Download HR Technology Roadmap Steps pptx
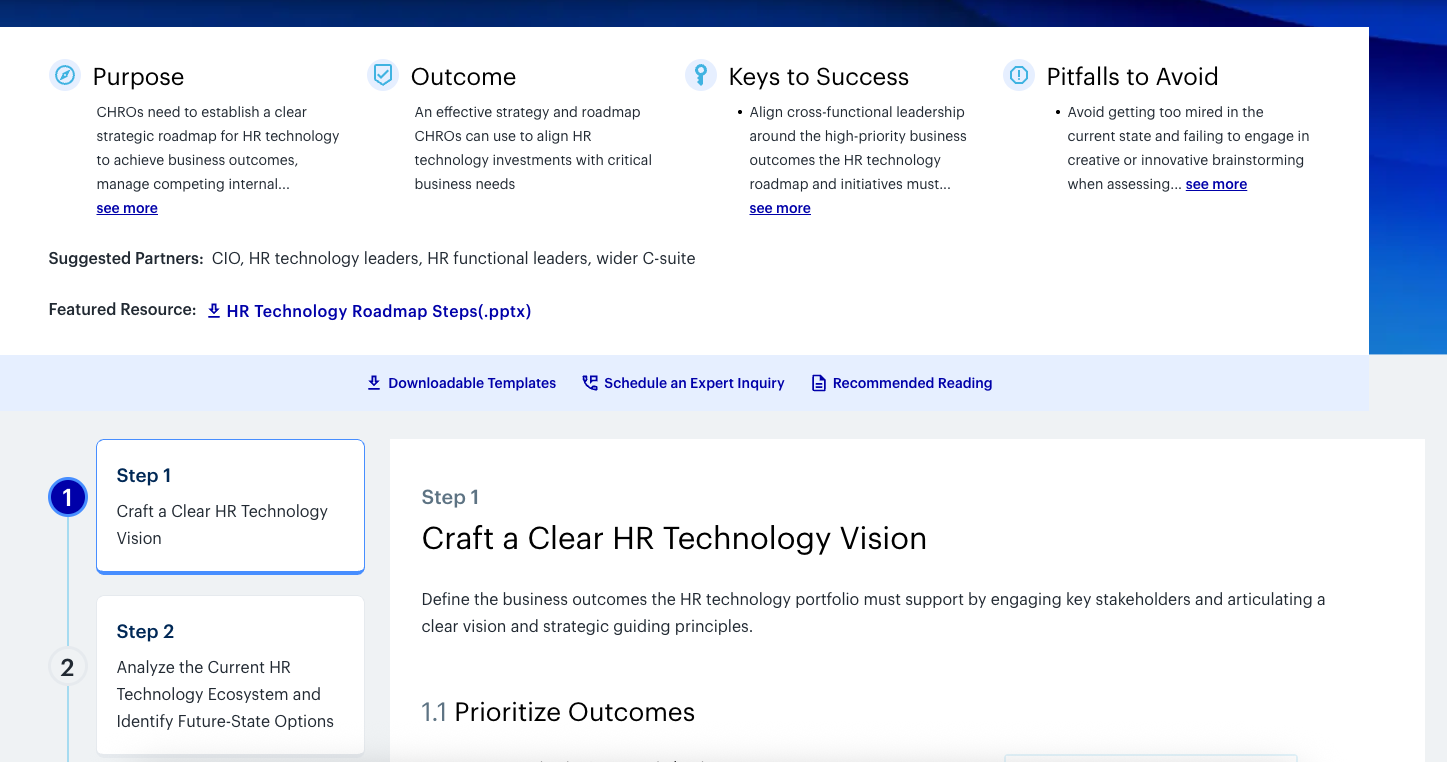 (378, 311)
